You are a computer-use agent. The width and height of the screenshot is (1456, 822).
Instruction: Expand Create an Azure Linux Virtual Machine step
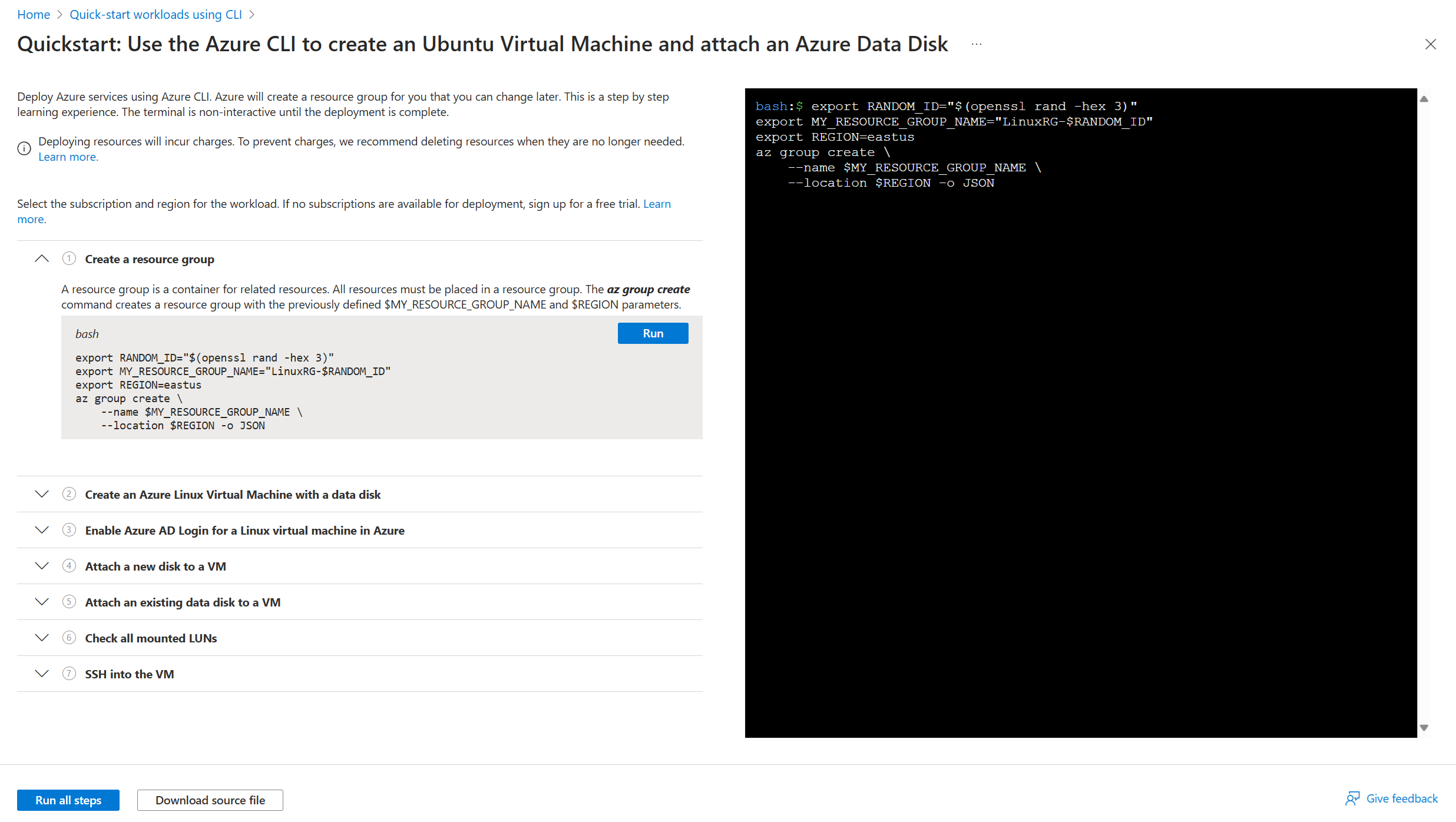tap(42, 494)
